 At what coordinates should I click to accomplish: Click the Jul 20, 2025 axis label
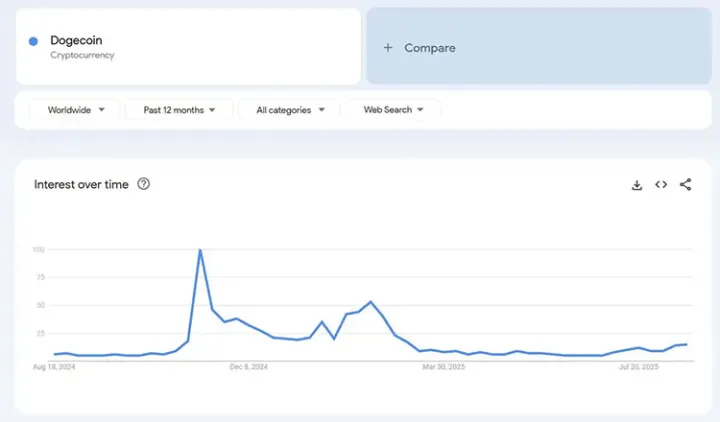click(638, 367)
